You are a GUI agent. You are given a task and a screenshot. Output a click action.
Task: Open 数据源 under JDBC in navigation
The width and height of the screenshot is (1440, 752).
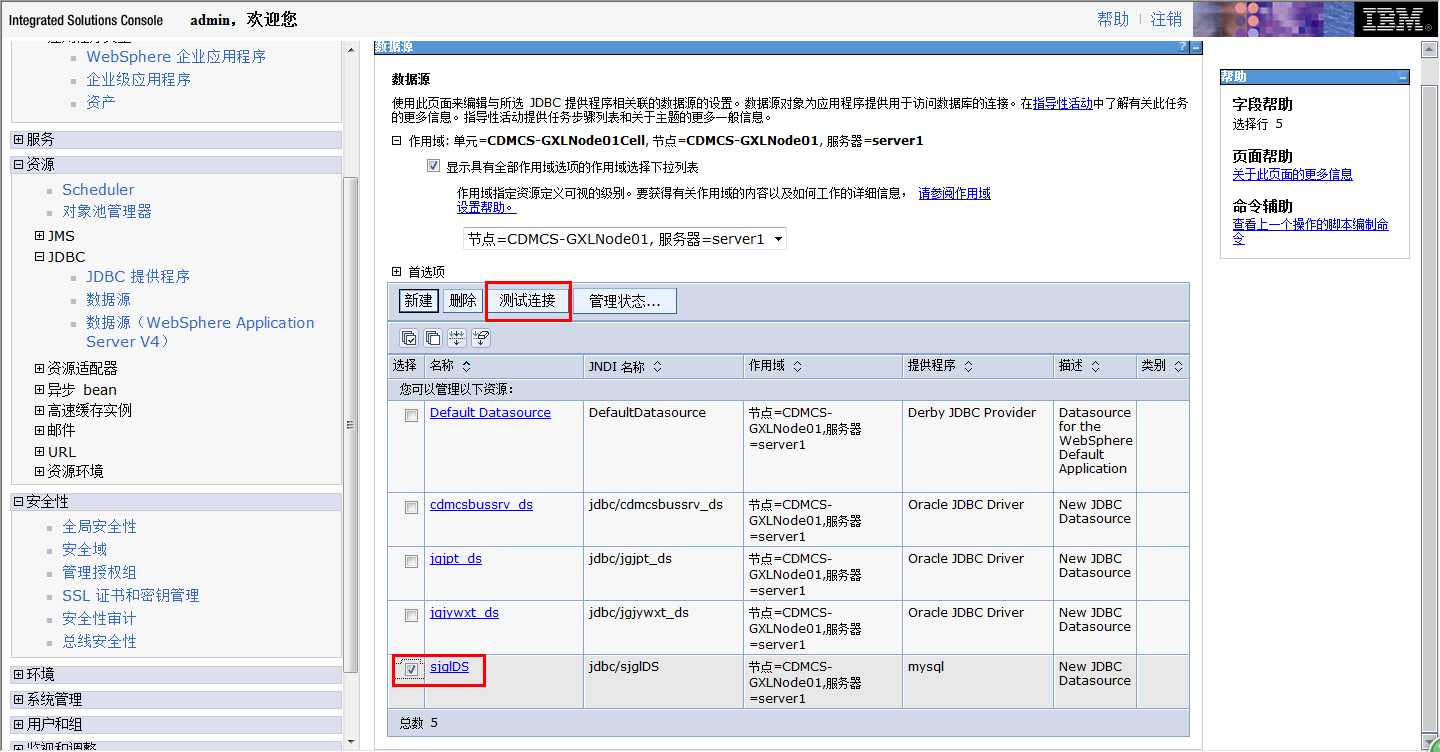tap(108, 300)
